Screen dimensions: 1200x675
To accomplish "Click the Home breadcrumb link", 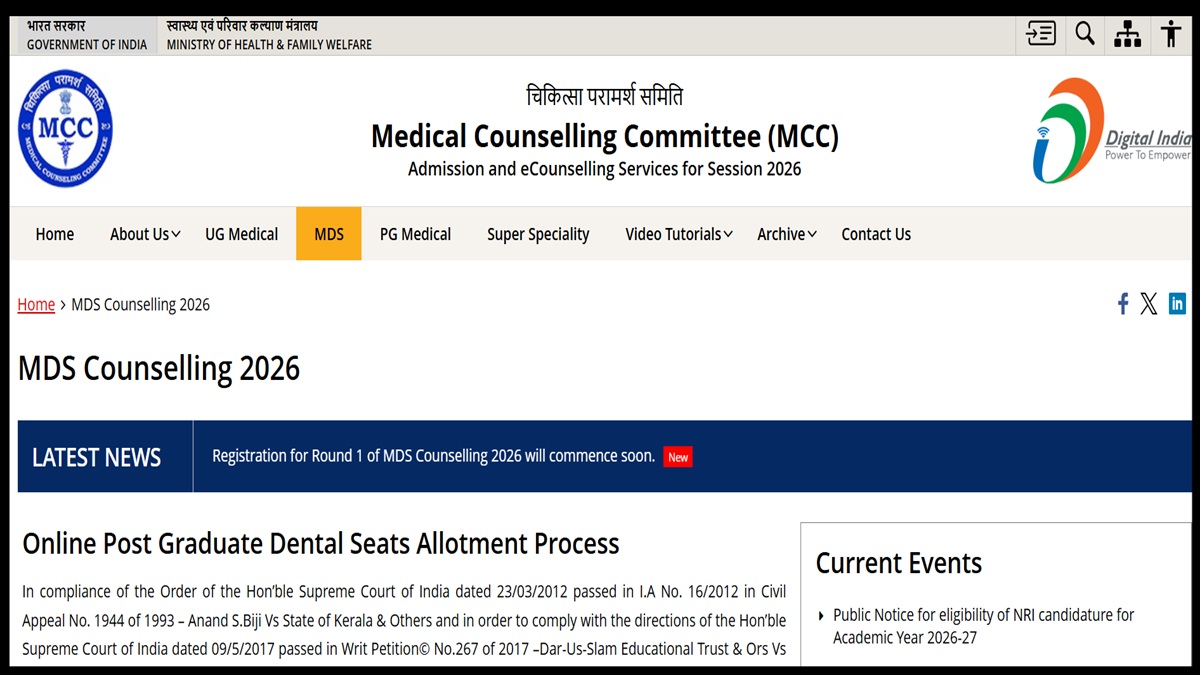I will tap(36, 305).
